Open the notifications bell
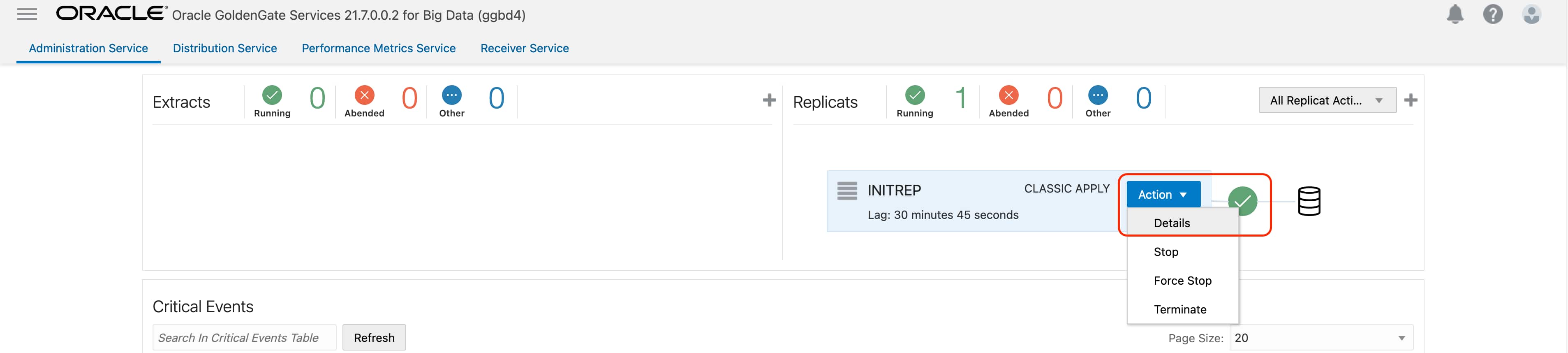 pyautogui.click(x=1455, y=14)
